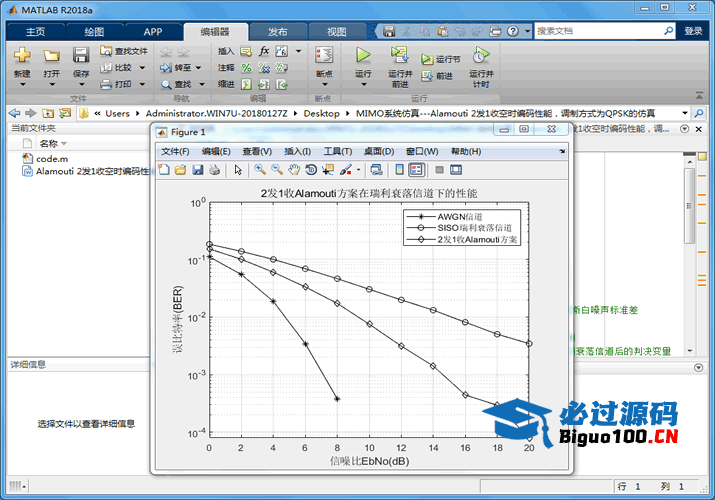Toggle Insert Legend in Figure 1 toolbar
The width and height of the screenshot is (715, 500).
coord(416,170)
